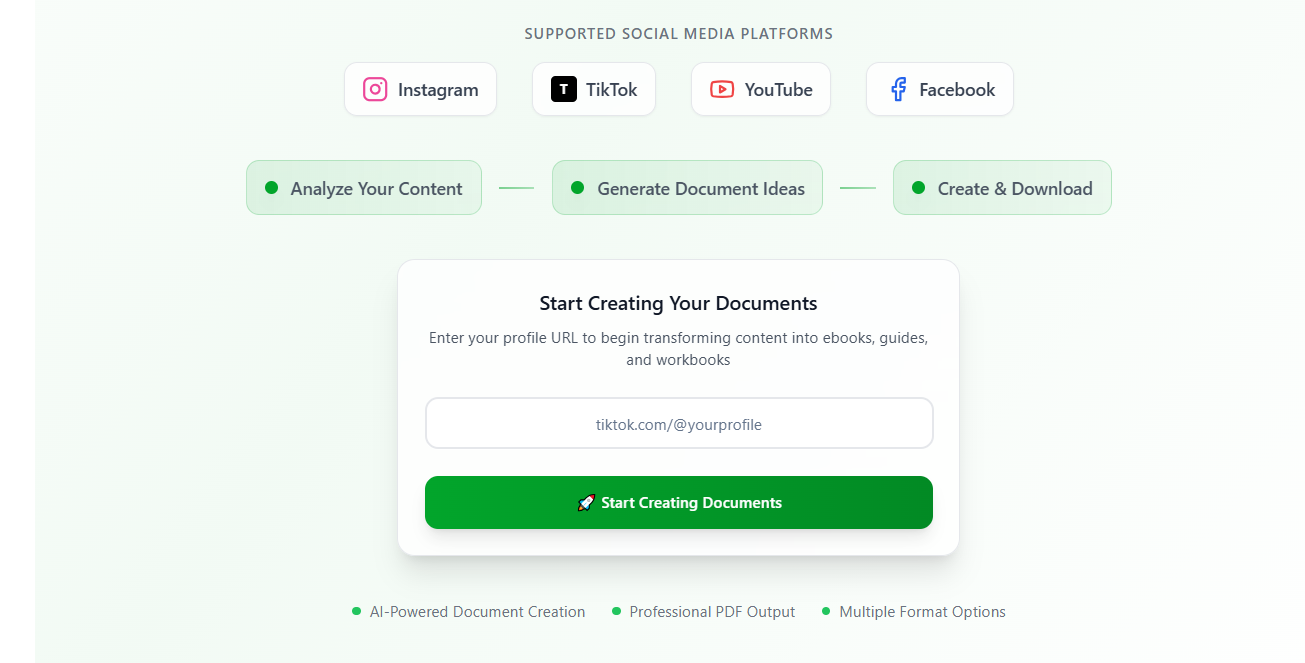Click the green dot beside Generate Document Ideas

pos(577,188)
